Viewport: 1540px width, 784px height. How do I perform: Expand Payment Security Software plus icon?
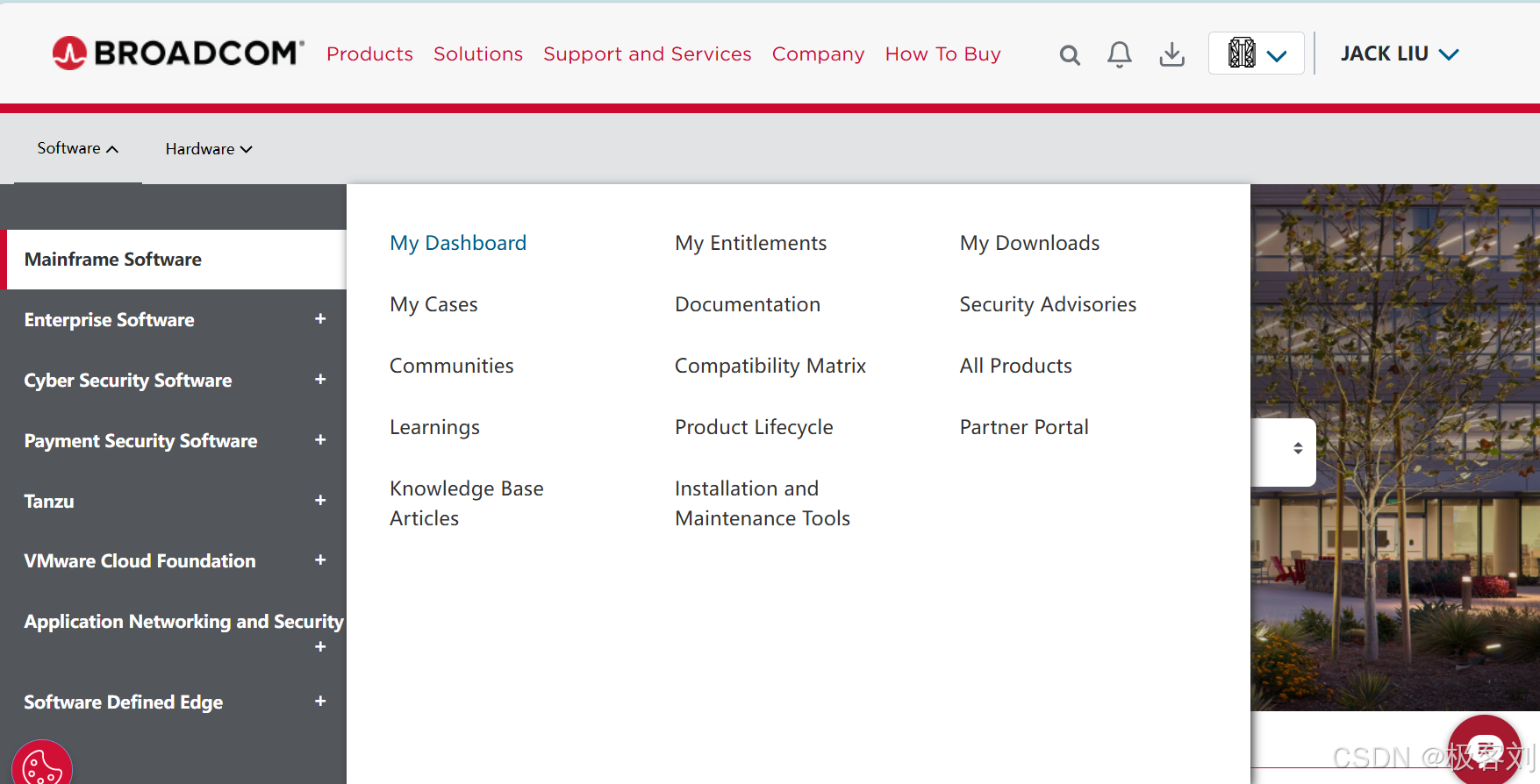320,440
